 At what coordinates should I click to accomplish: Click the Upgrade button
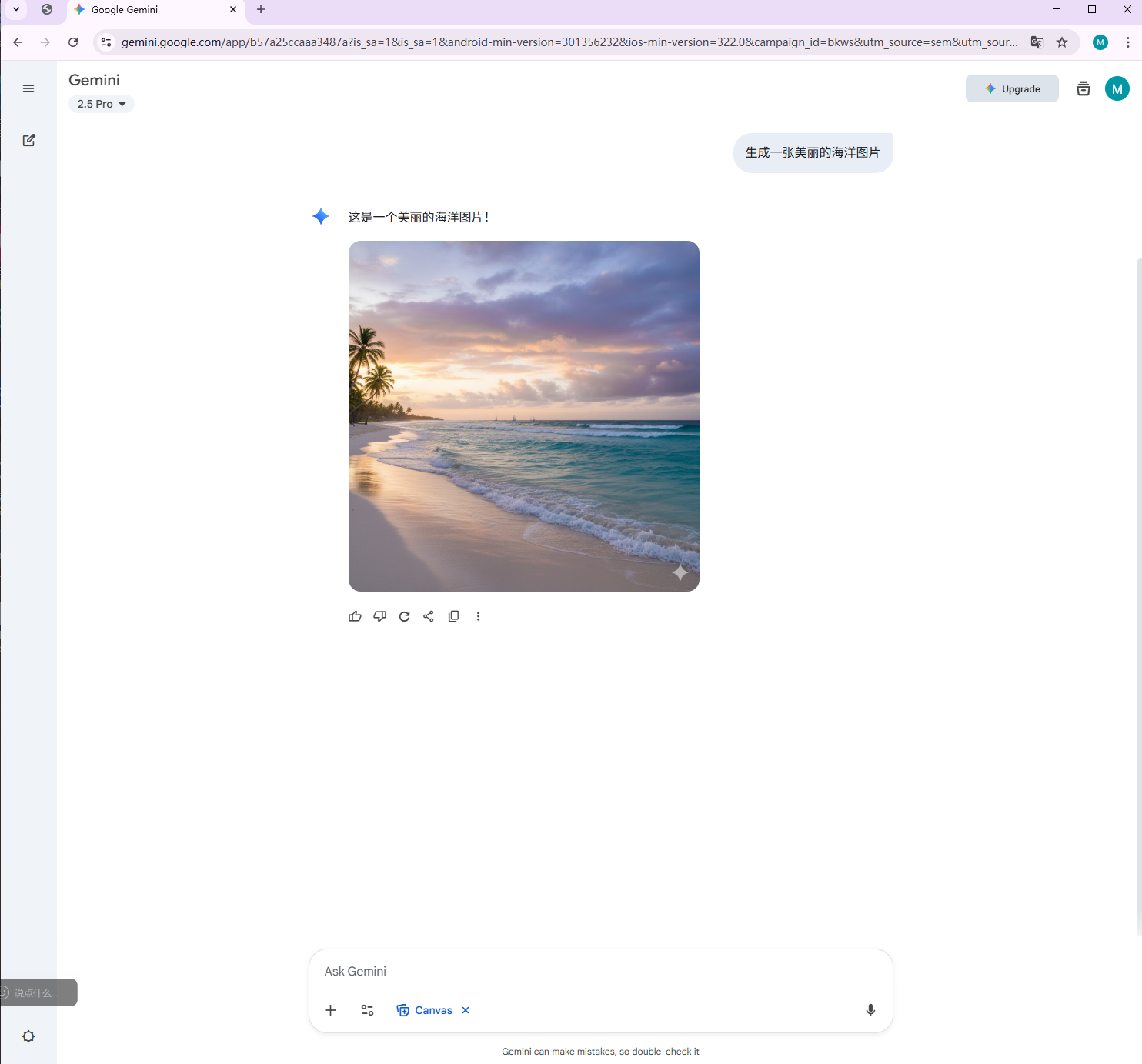pyautogui.click(x=1012, y=88)
